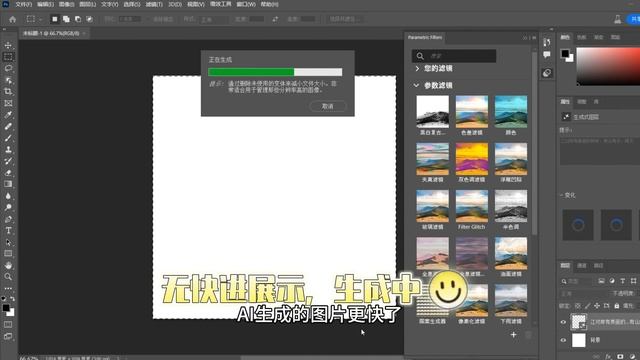Open the History panel icon
Viewport: 640px width, 360px height.
pyautogui.click(x=547, y=42)
